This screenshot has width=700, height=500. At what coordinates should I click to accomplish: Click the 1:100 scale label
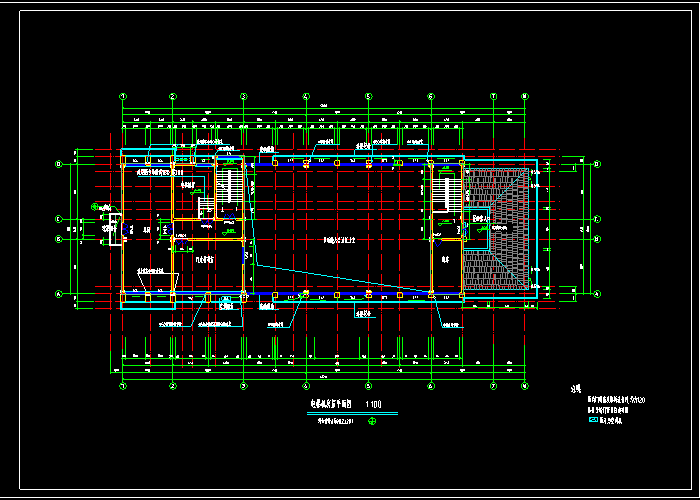tap(374, 405)
